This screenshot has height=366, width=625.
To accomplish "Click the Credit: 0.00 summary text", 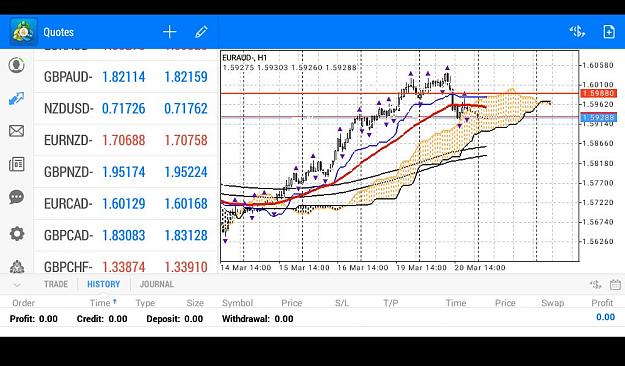I will (x=102, y=319).
